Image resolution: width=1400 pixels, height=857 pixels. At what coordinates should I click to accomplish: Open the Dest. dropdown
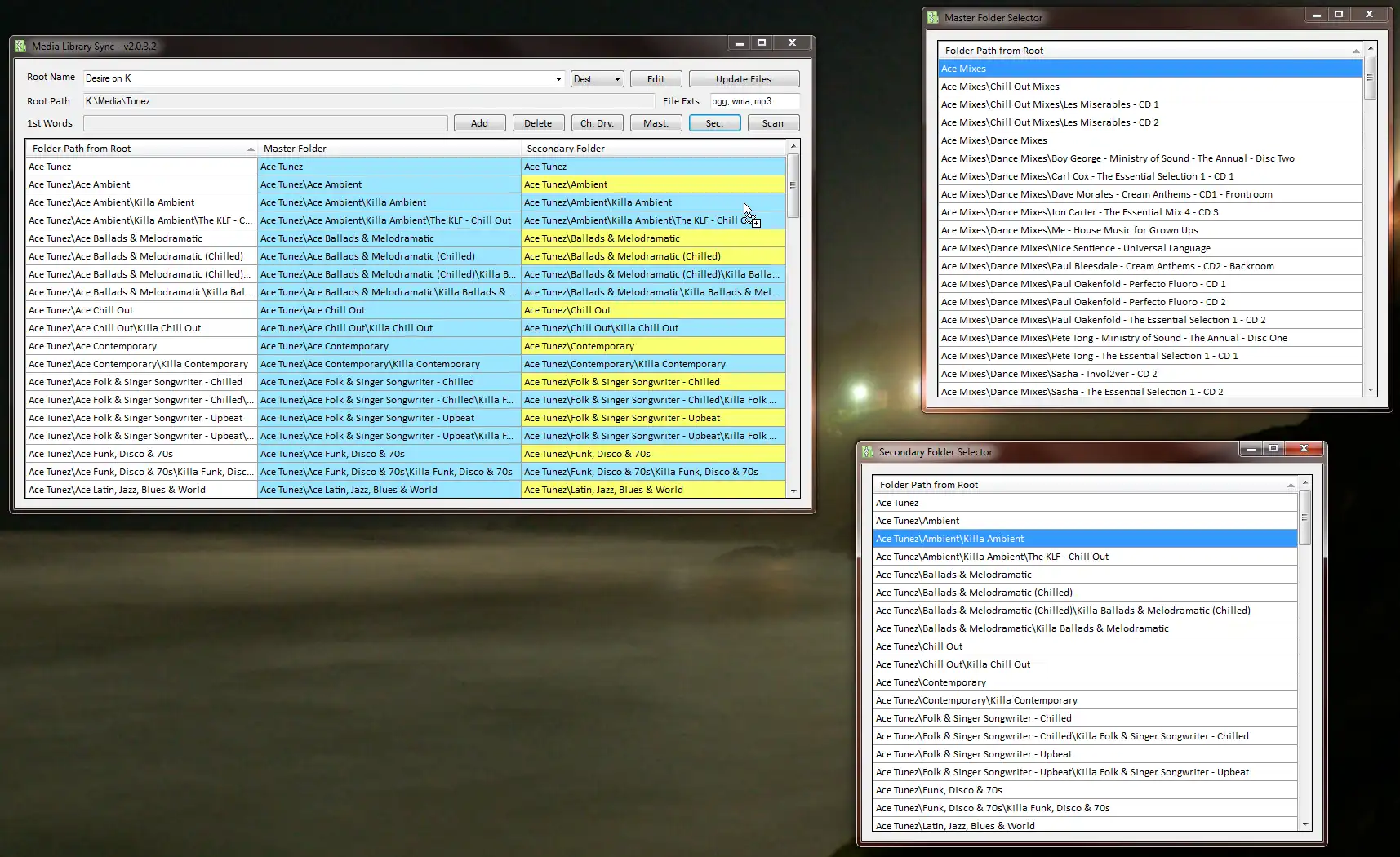point(598,79)
